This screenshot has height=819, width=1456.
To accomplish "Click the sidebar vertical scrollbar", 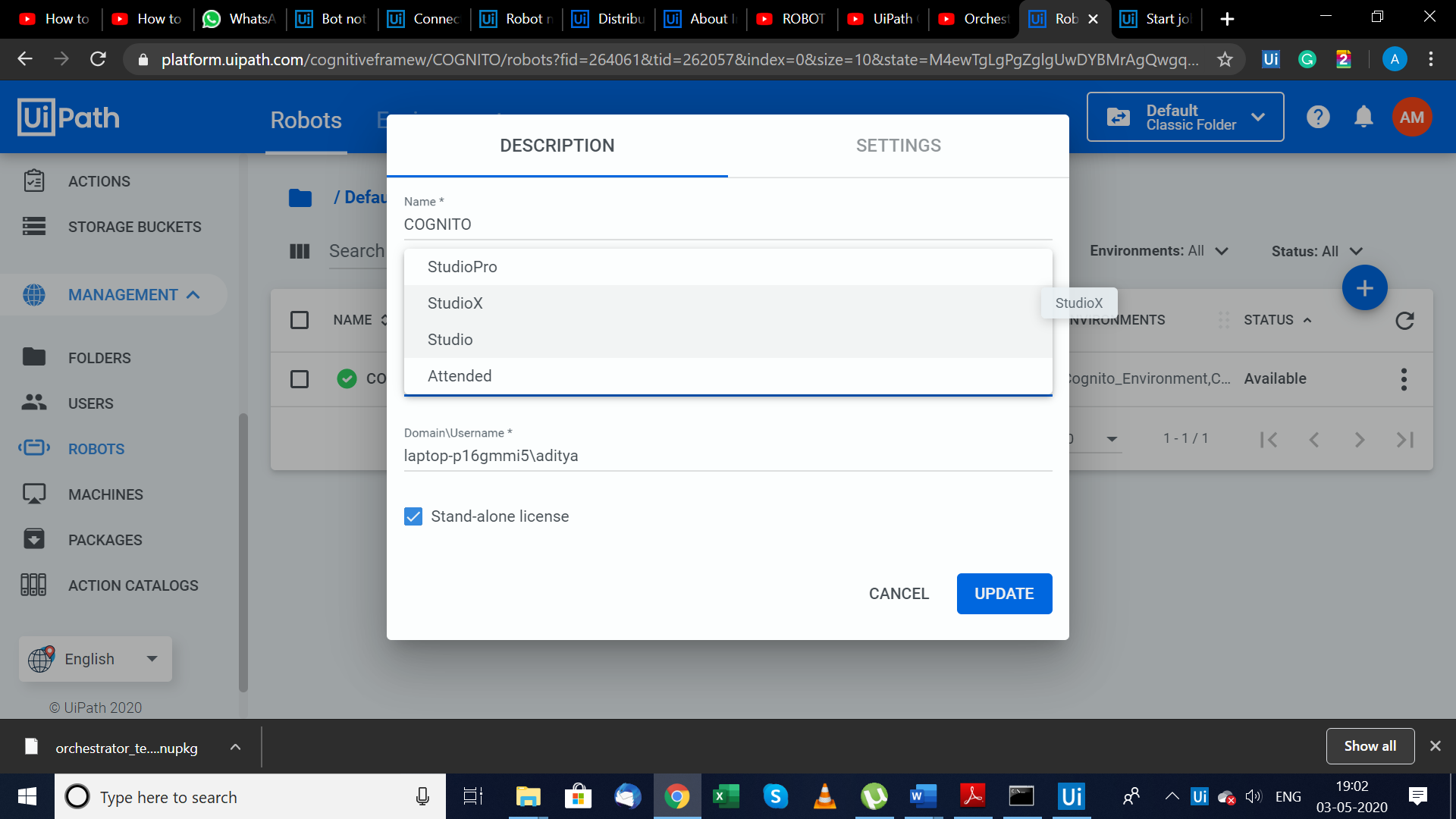I will tap(243, 552).
